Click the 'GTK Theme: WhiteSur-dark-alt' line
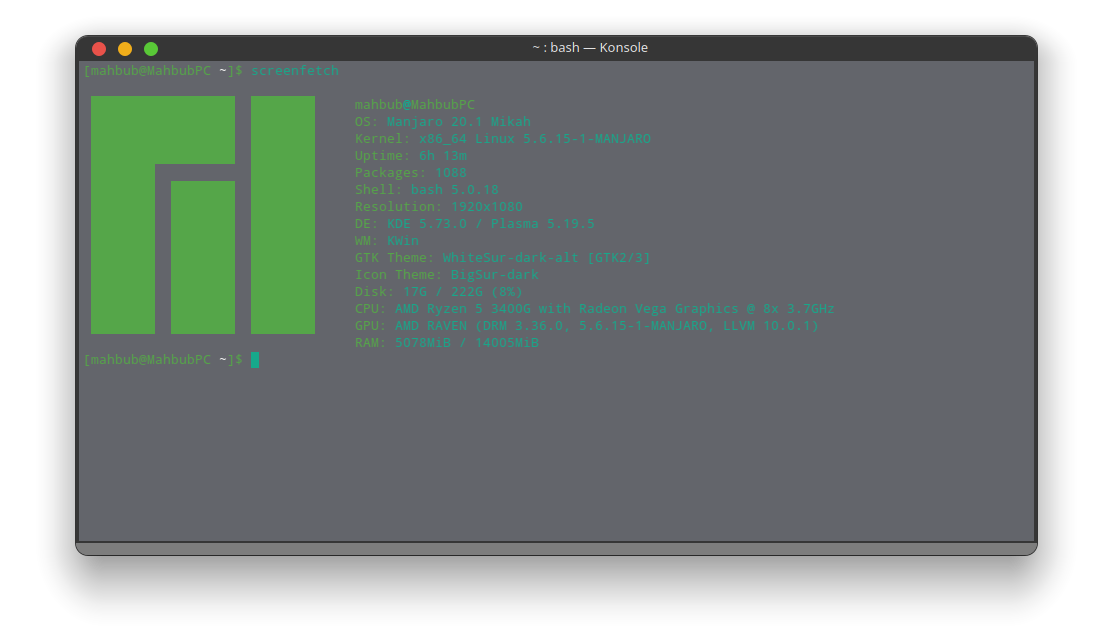This screenshot has height=641, width=1113. [503, 258]
